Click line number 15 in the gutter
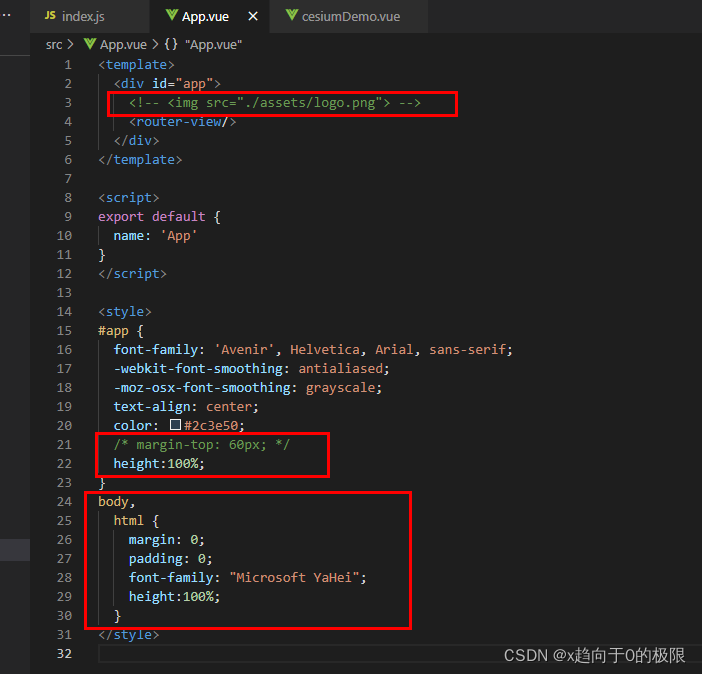The image size is (702, 674). [x=64, y=331]
